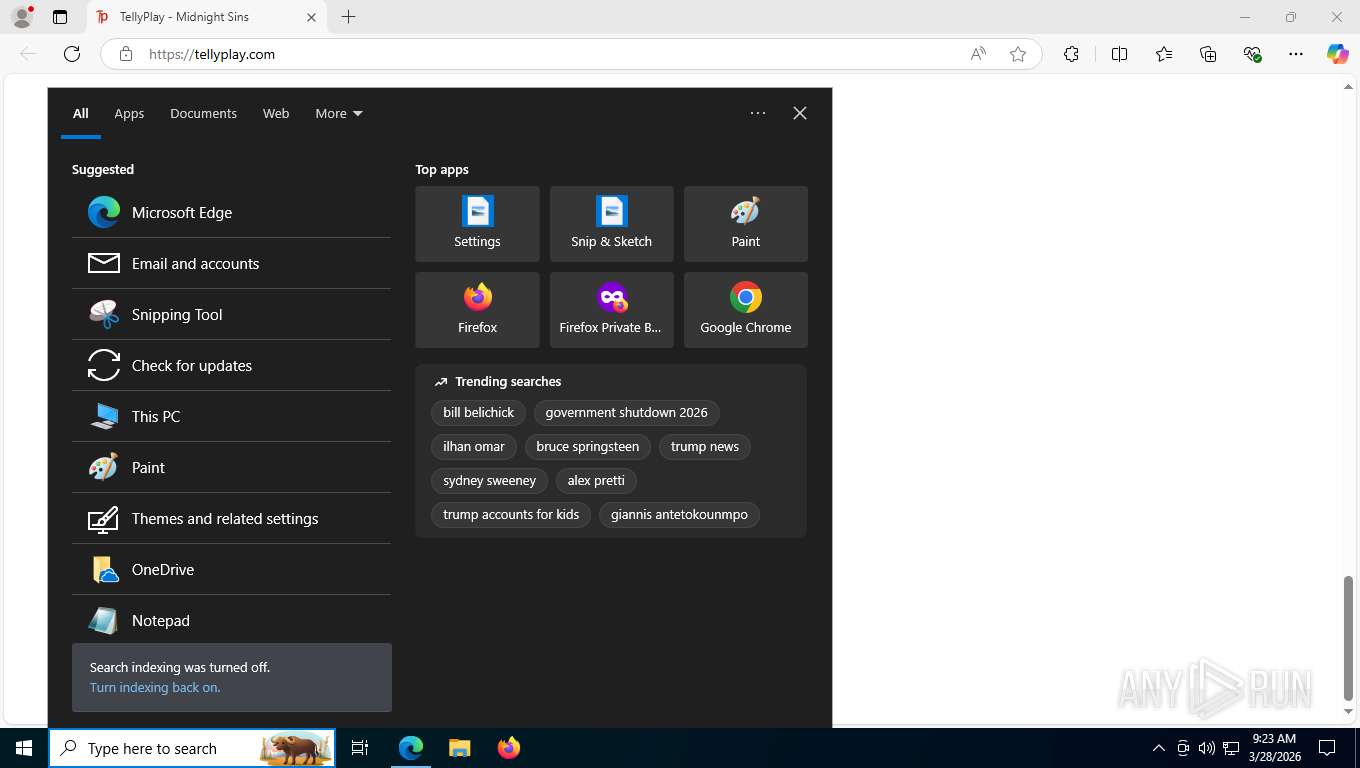Image resolution: width=1360 pixels, height=768 pixels.
Task: Open a new tab in Edge
Action: pos(348,17)
